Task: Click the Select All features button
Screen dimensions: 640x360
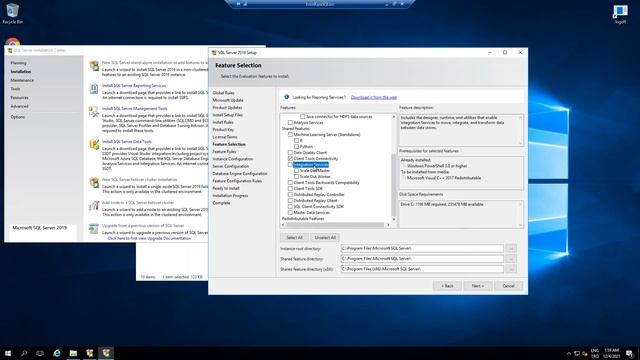Action: click(x=294, y=238)
